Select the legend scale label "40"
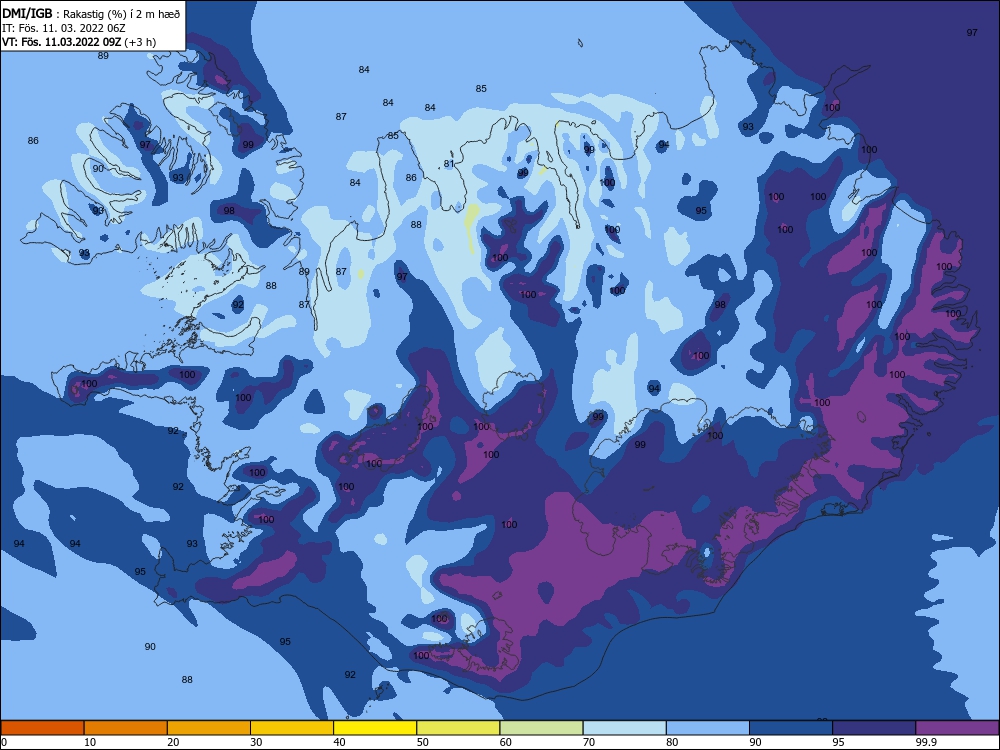Viewport: 1000px width, 750px height. (x=340, y=742)
